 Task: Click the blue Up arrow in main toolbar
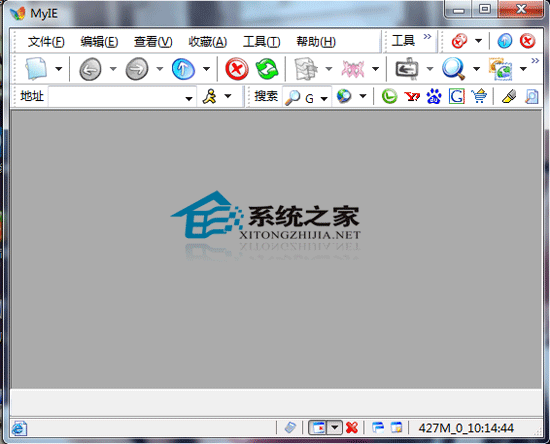pyautogui.click(x=183, y=69)
